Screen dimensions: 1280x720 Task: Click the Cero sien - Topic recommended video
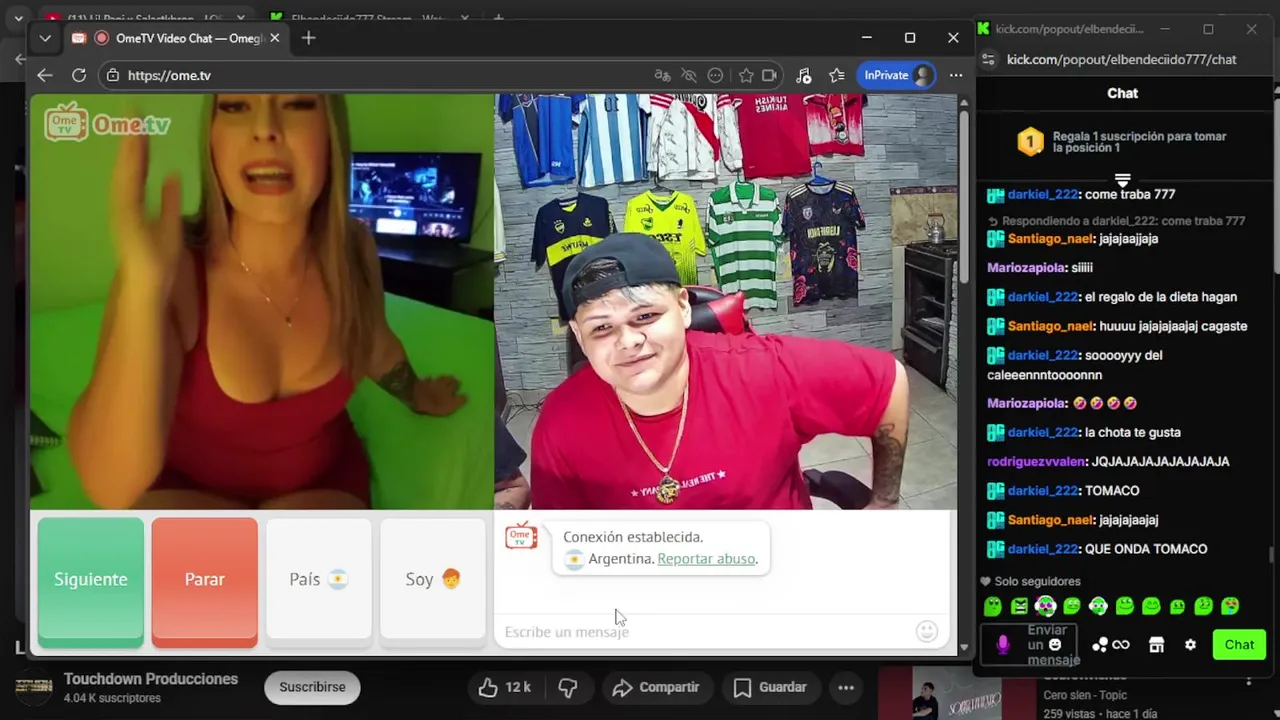tap(1085, 695)
